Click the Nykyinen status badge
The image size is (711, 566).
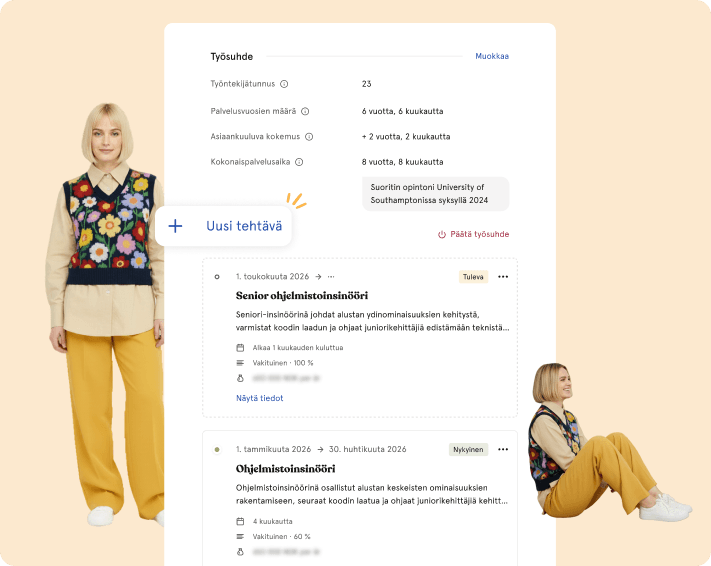pyautogui.click(x=467, y=450)
